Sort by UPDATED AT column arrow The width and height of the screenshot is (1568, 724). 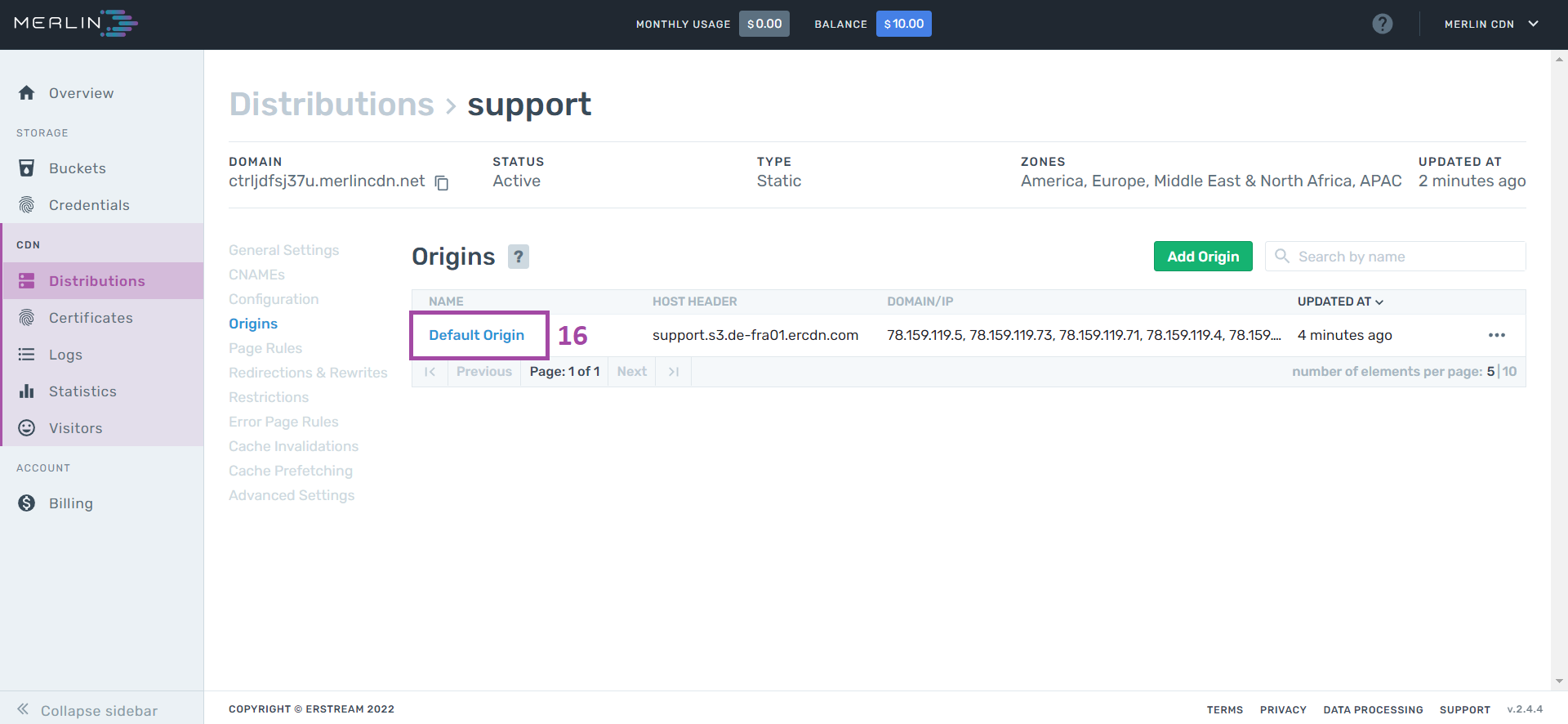coord(1379,302)
